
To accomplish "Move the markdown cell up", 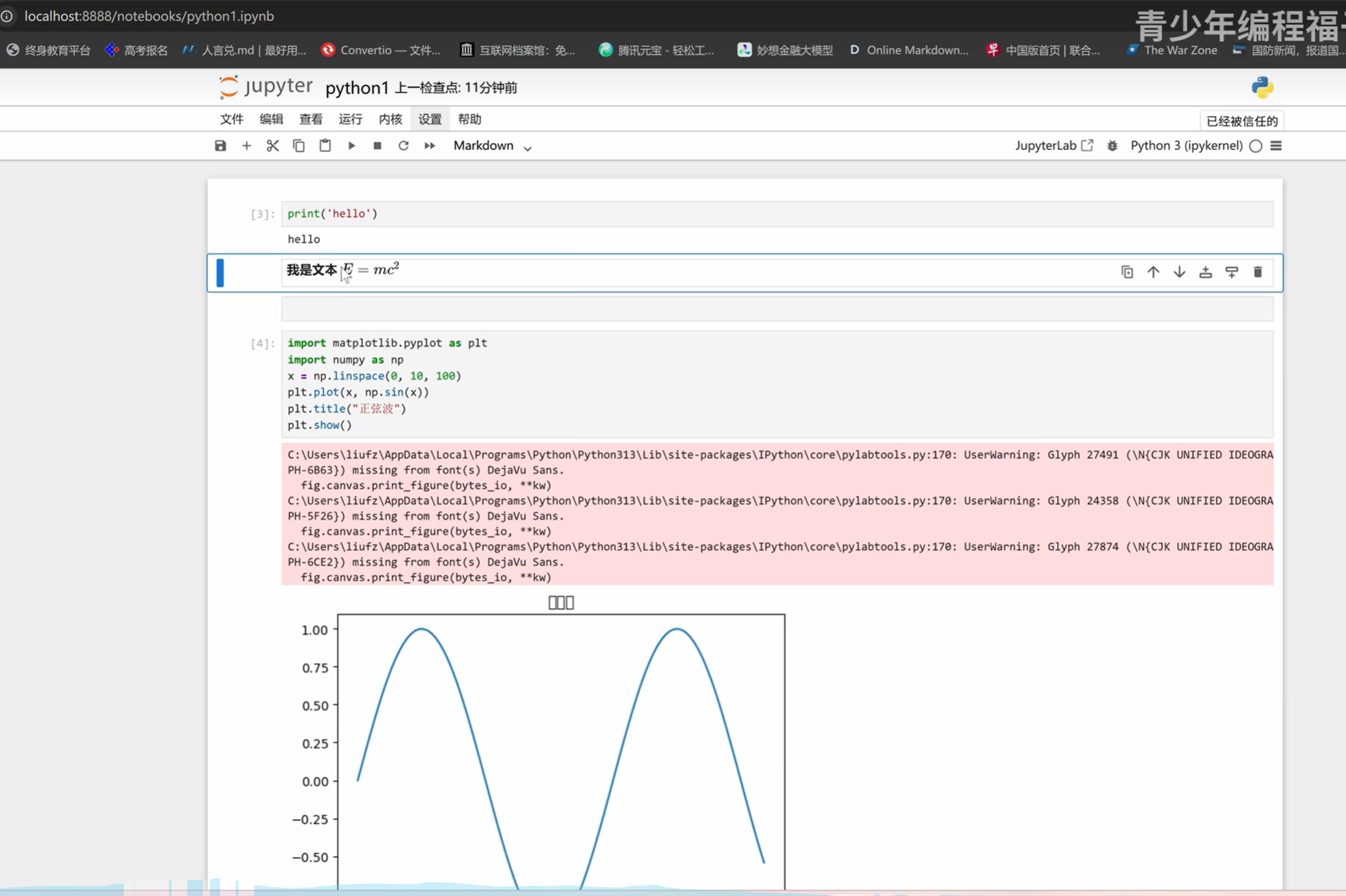I will [x=1153, y=272].
